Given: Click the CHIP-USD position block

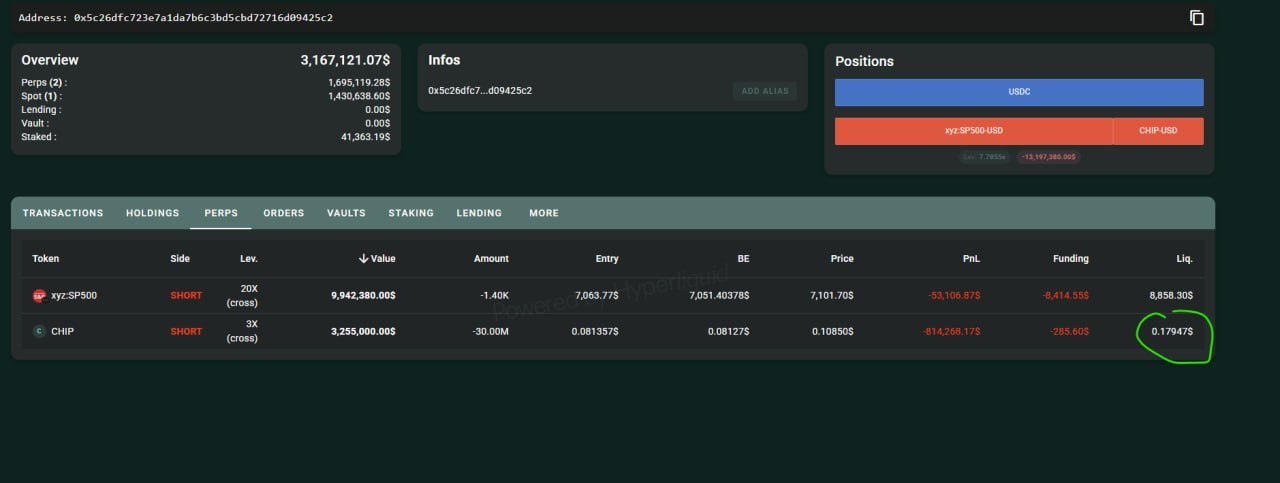Looking at the screenshot, I should tap(1158, 131).
